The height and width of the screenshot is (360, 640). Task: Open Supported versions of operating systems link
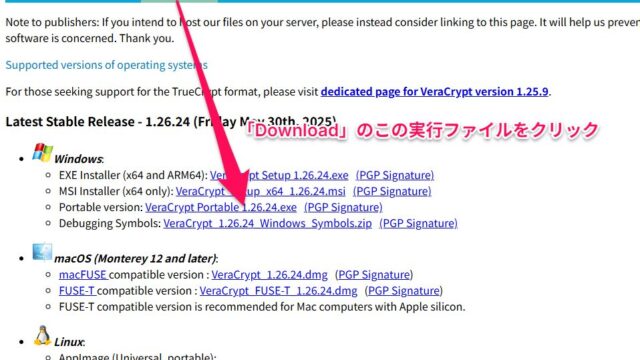[x=106, y=65]
